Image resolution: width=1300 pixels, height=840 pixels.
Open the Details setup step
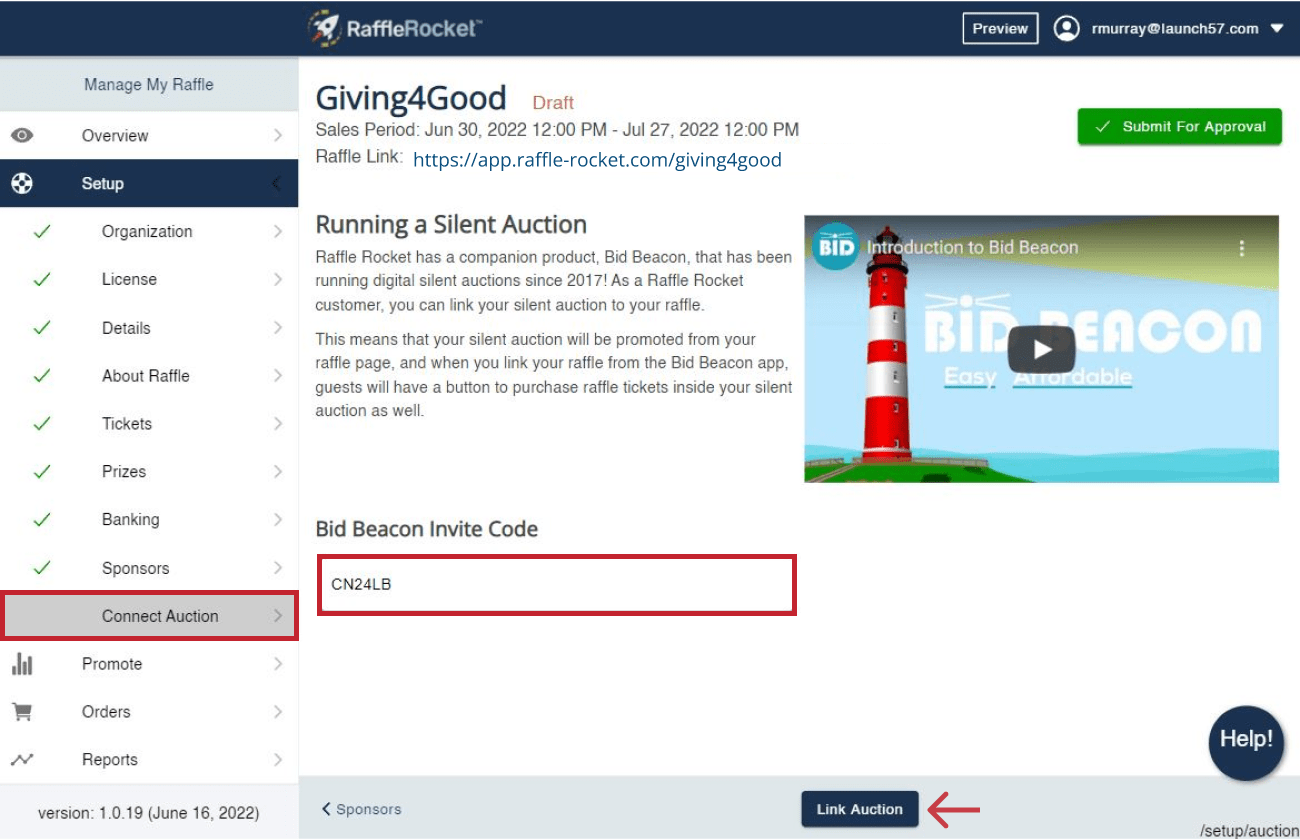click(x=149, y=328)
